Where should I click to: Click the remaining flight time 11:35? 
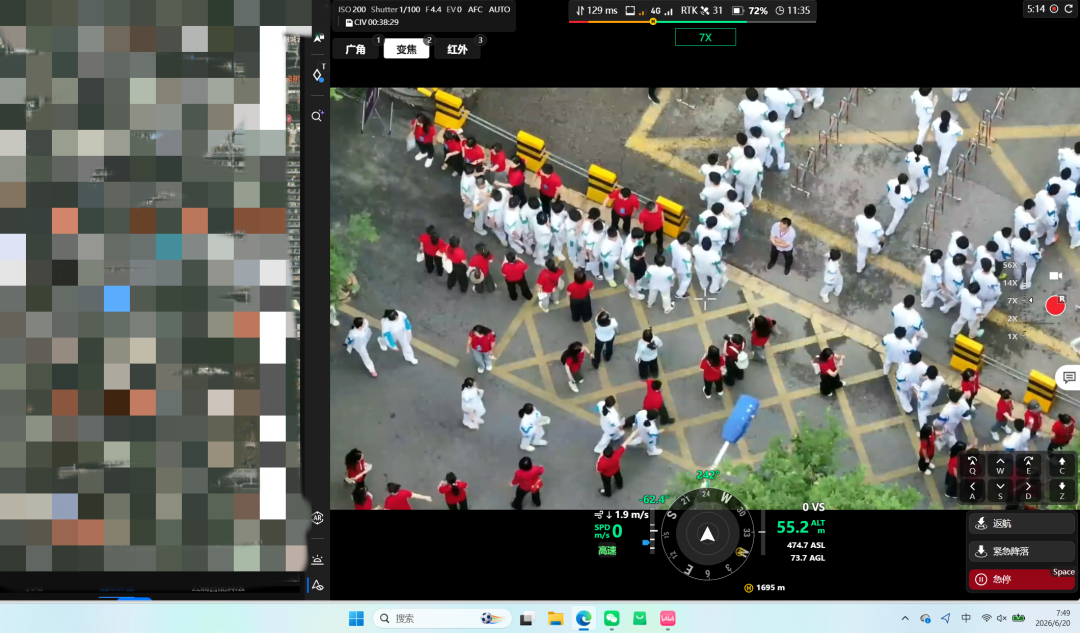click(793, 10)
